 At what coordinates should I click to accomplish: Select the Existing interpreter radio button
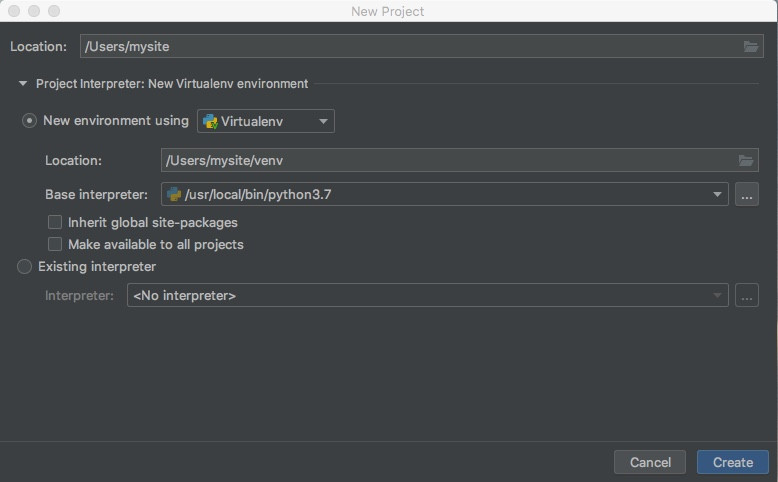pyautogui.click(x=24, y=267)
